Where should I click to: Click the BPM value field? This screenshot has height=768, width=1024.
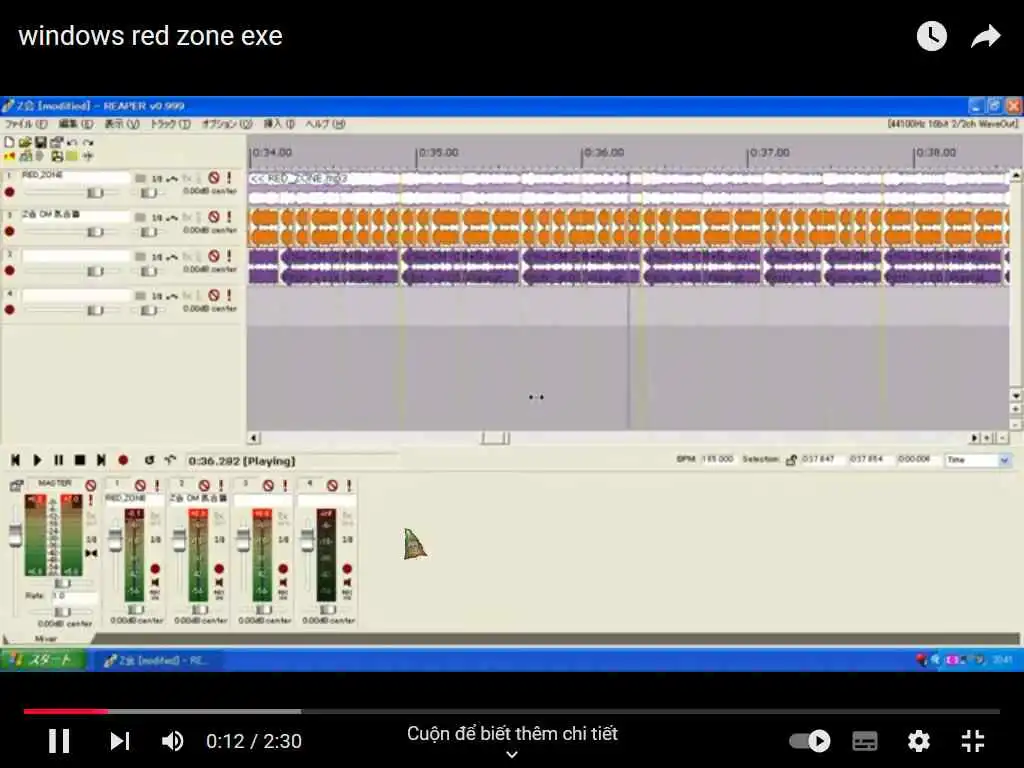718,459
